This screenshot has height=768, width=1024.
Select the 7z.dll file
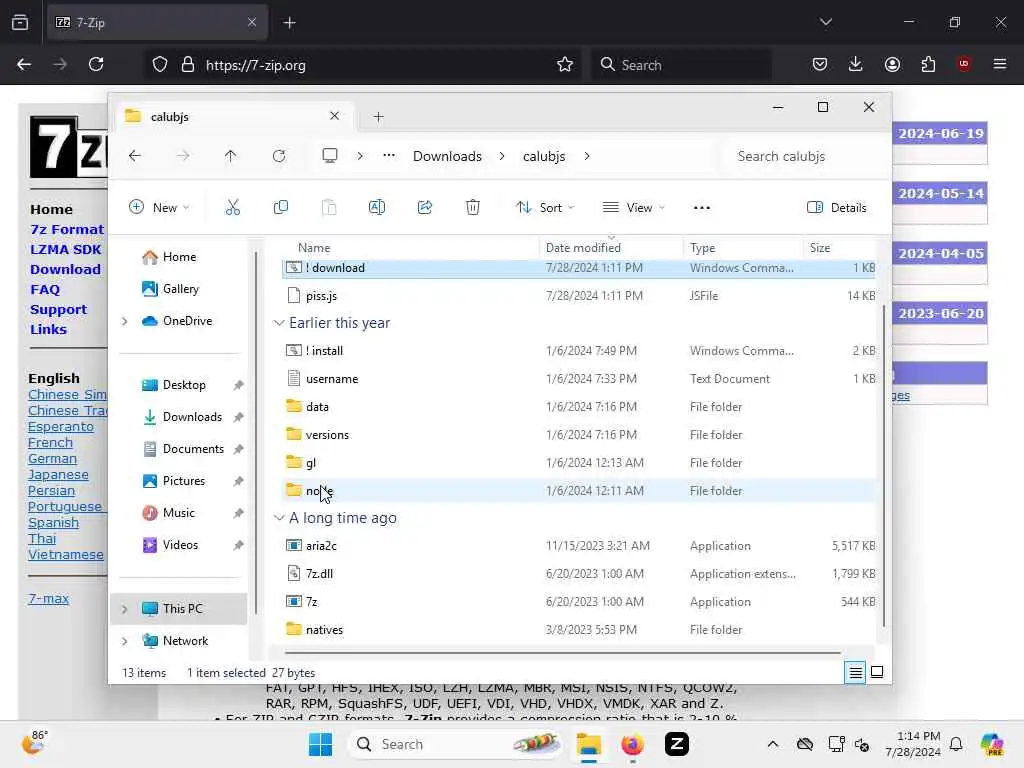click(579, 573)
